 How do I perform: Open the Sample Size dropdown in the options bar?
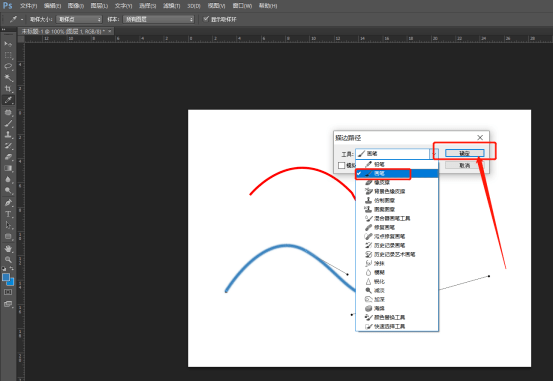(x=79, y=19)
